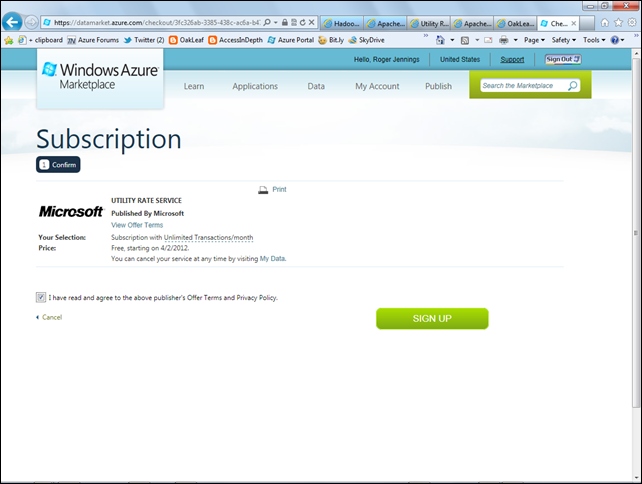
Task: Click the browser Home icon
Action: (605, 23)
